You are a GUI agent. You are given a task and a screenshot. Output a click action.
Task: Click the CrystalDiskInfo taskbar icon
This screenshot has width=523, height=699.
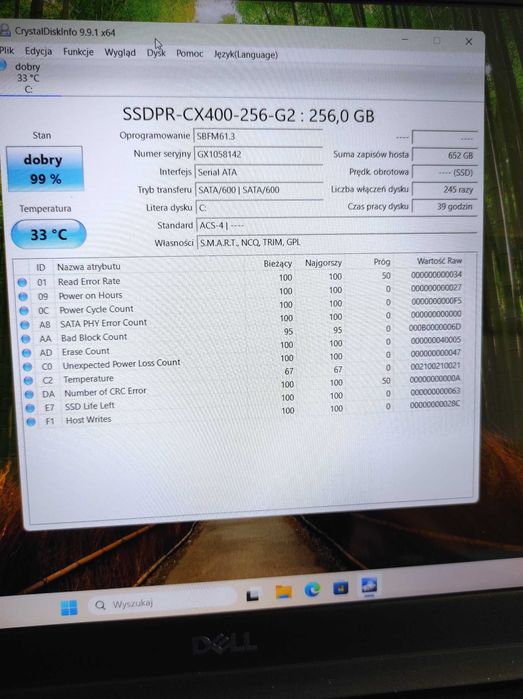[x=369, y=585]
